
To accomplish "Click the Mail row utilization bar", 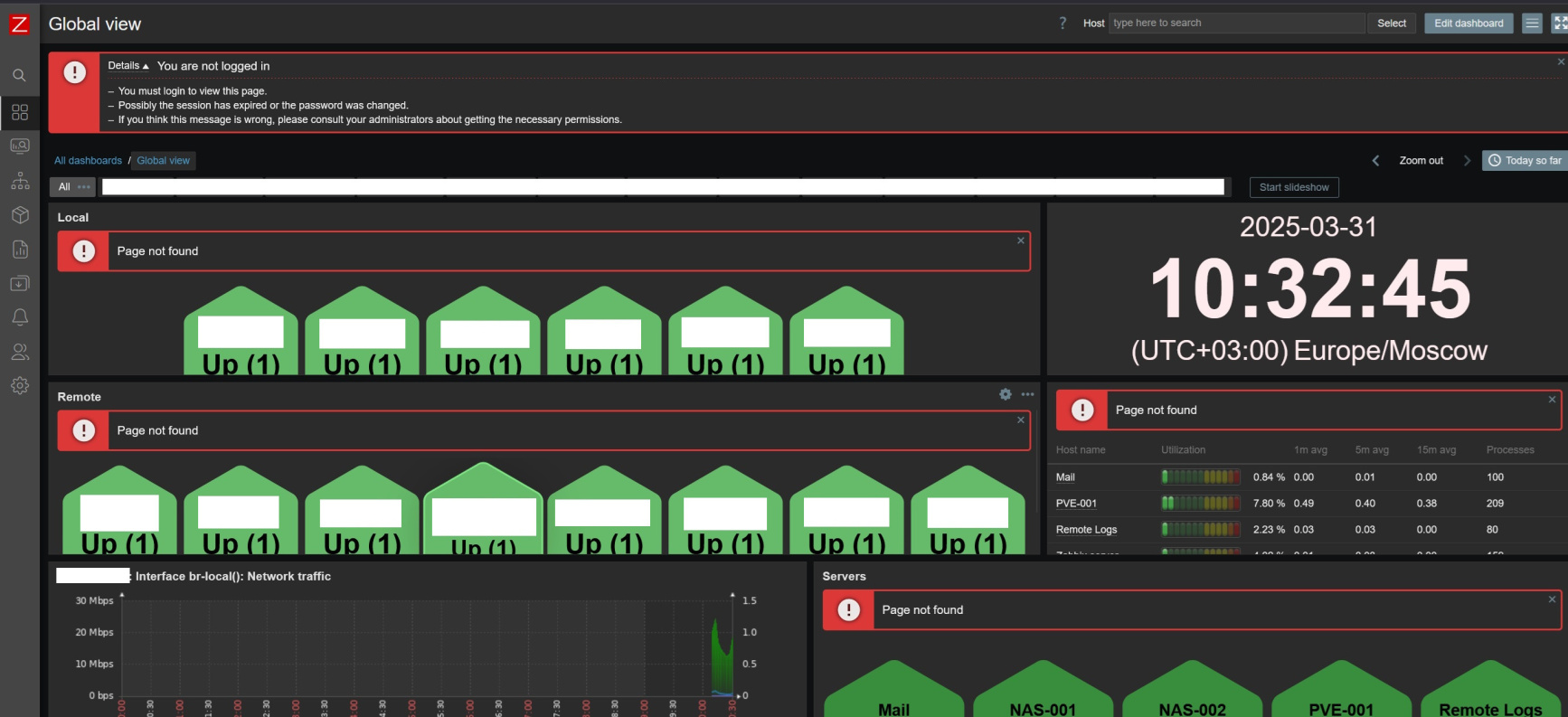I will (x=1201, y=477).
